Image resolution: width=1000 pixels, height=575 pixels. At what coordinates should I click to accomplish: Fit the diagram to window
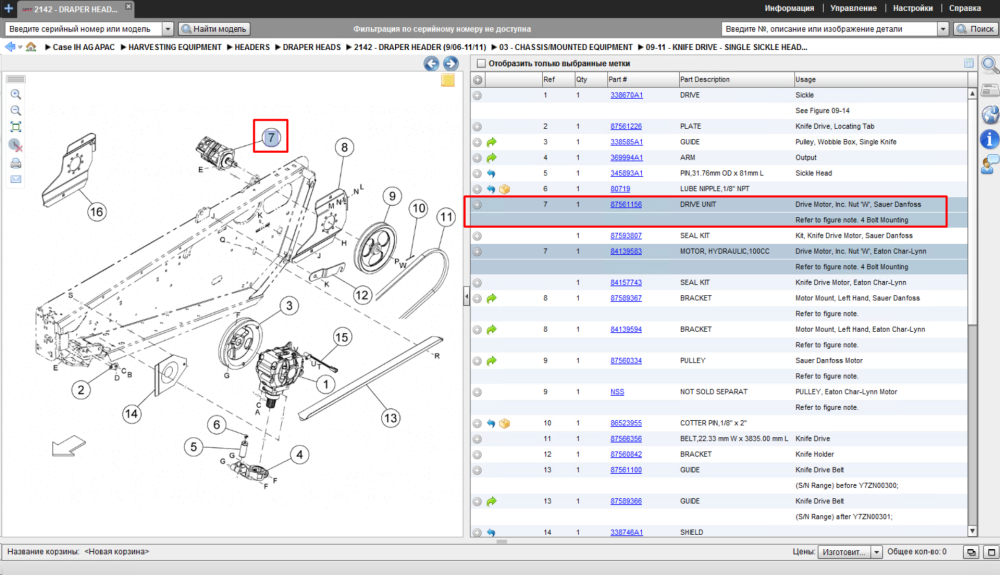[16, 127]
